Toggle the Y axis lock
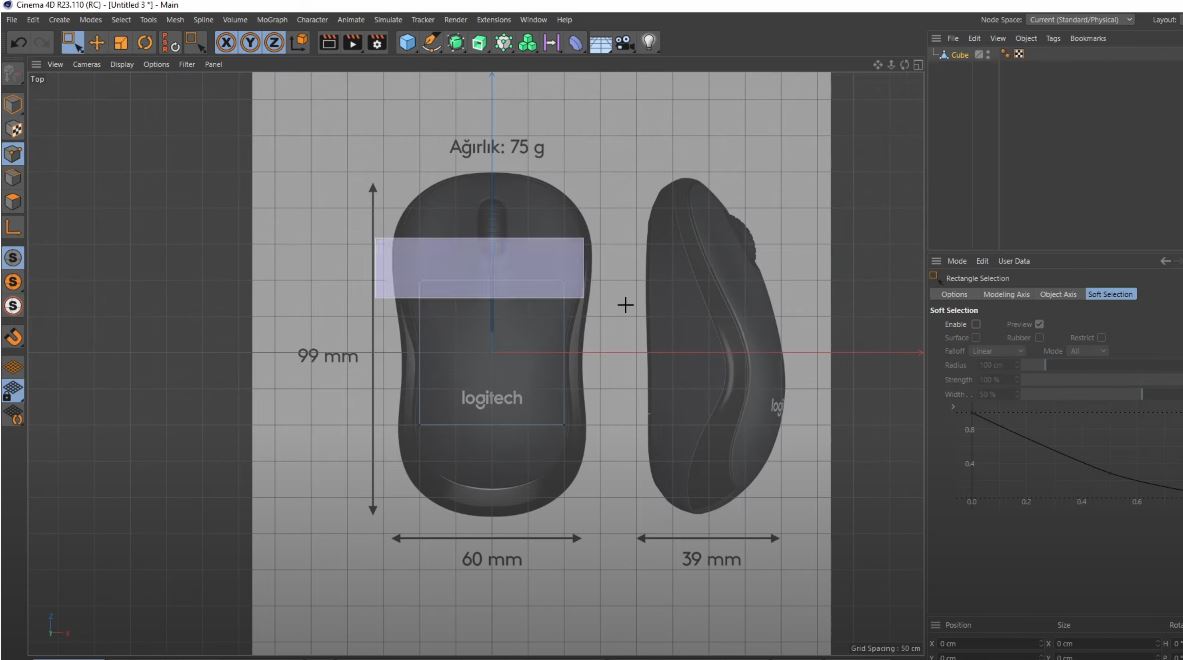 click(x=250, y=42)
